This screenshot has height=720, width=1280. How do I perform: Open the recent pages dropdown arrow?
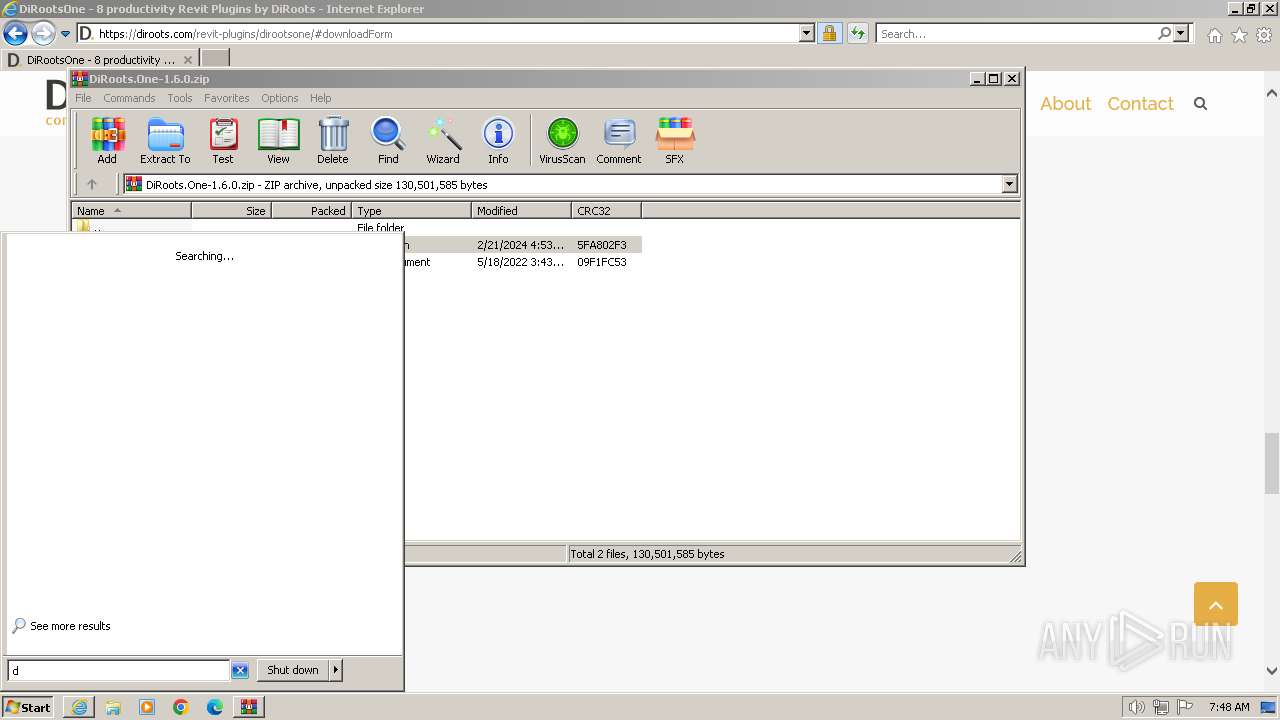click(x=66, y=34)
